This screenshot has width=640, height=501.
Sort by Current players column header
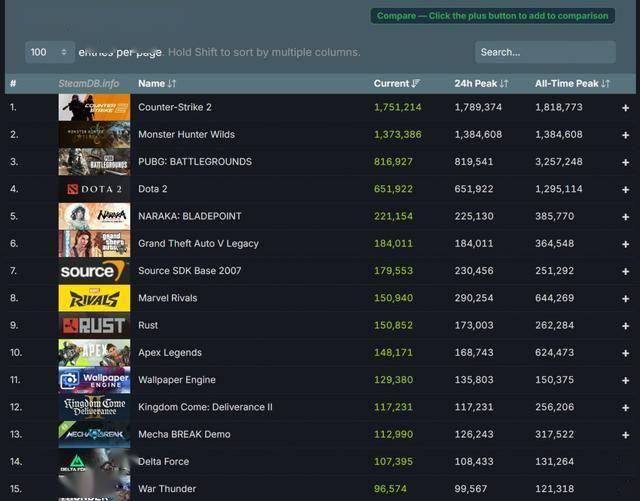click(x=396, y=83)
